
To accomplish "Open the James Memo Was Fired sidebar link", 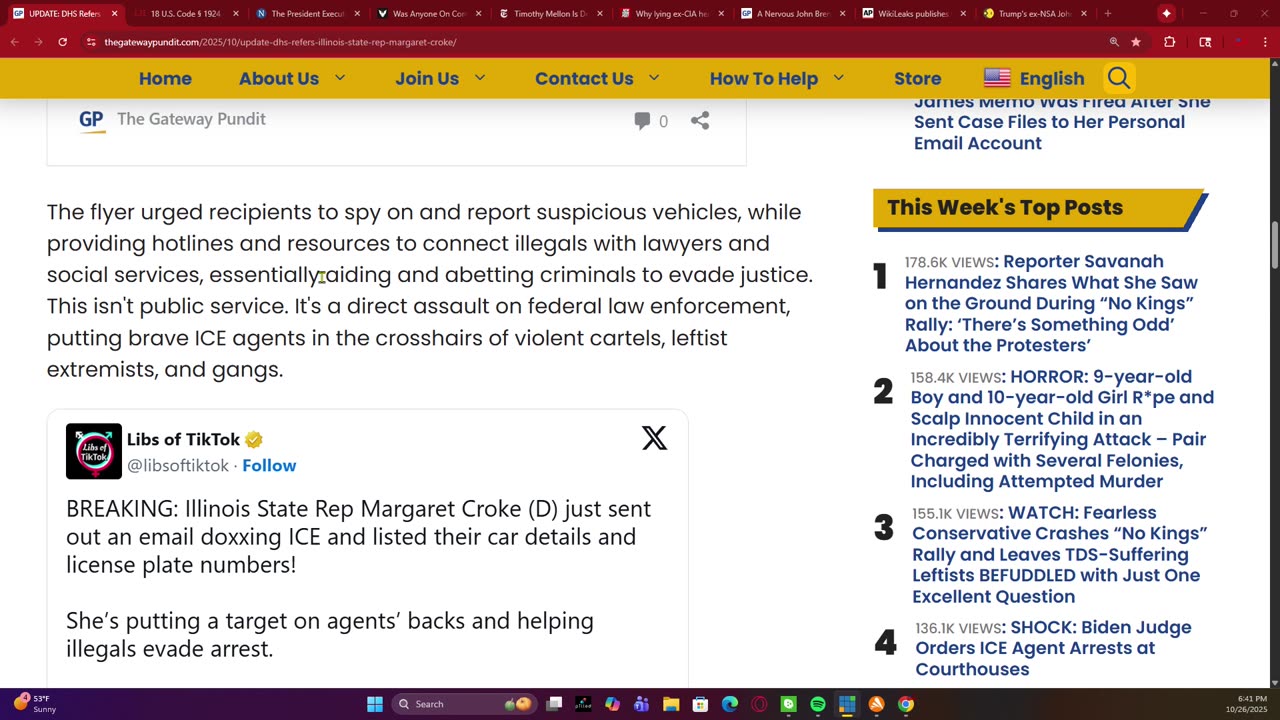I will click(1062, 122).
